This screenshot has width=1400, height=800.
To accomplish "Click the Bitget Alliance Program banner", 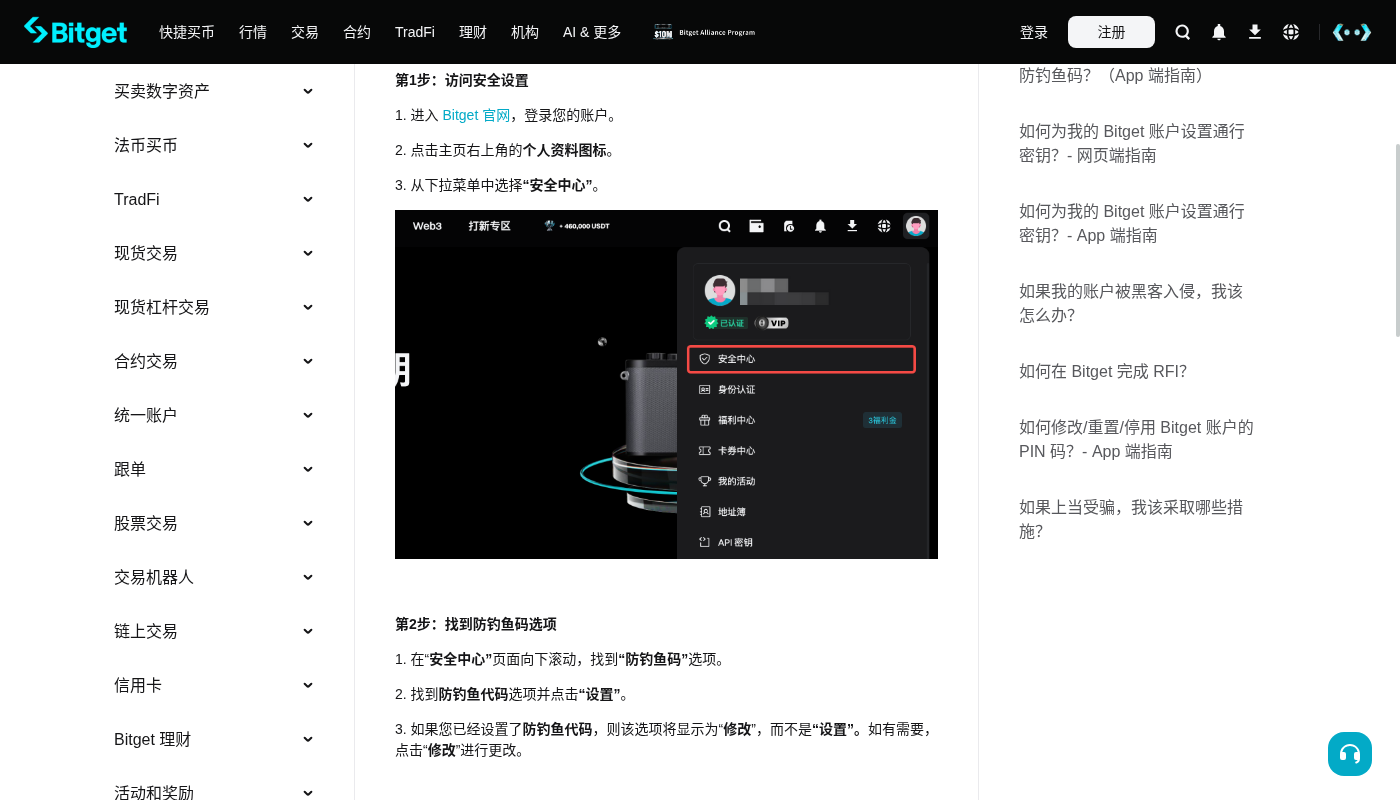I will (x=705, y=32).
